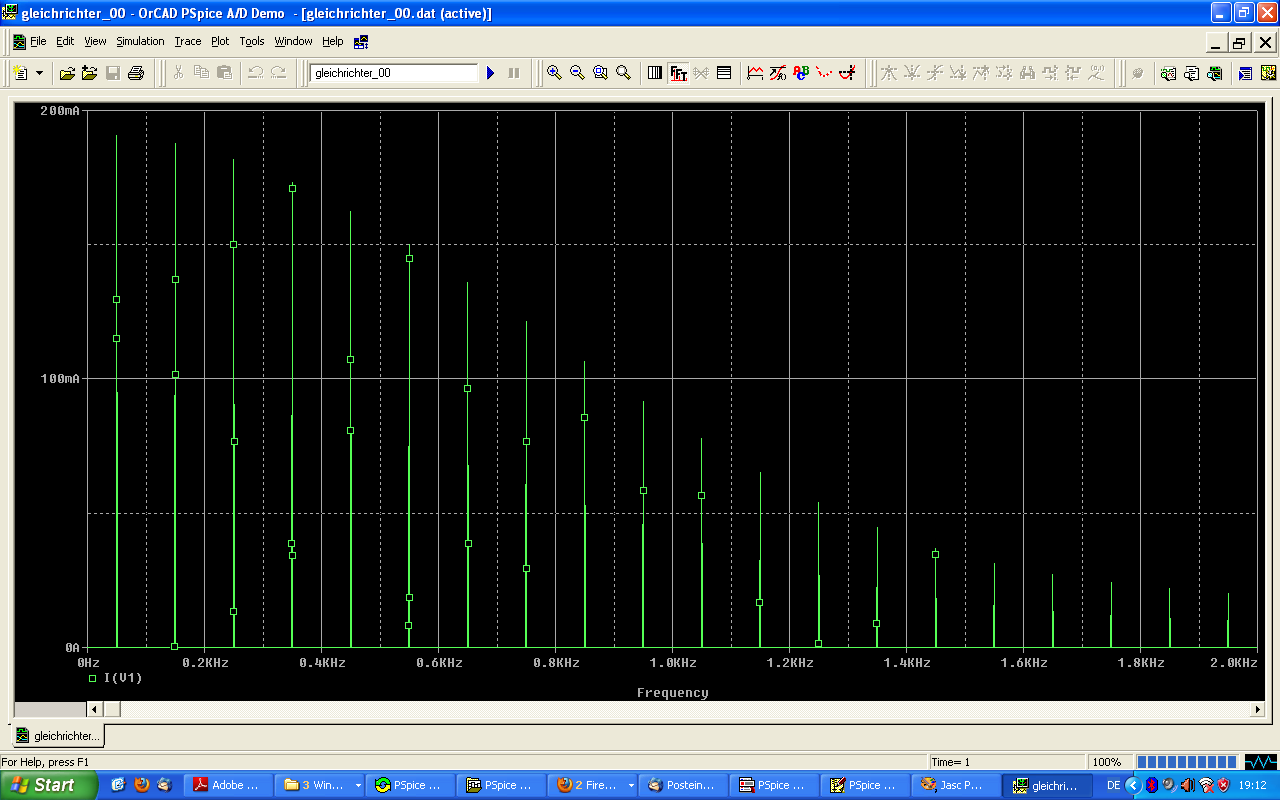
Task: Click the Windows Start button
Action: pyautogui.click(x=49, y=785)
